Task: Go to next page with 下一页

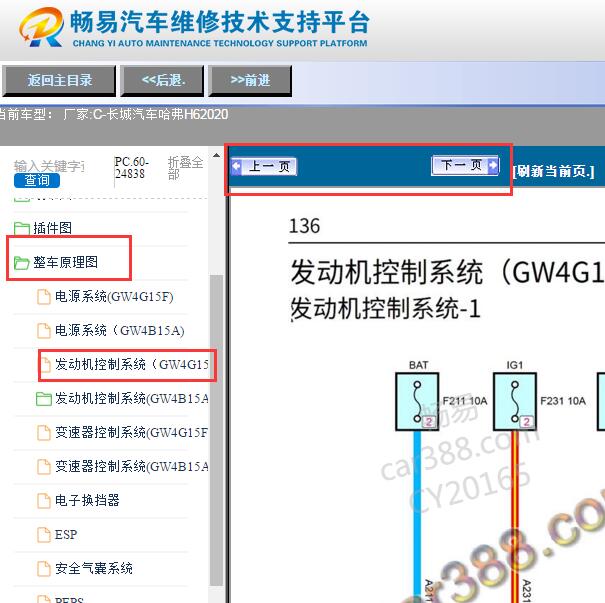Action: [465, 165]
